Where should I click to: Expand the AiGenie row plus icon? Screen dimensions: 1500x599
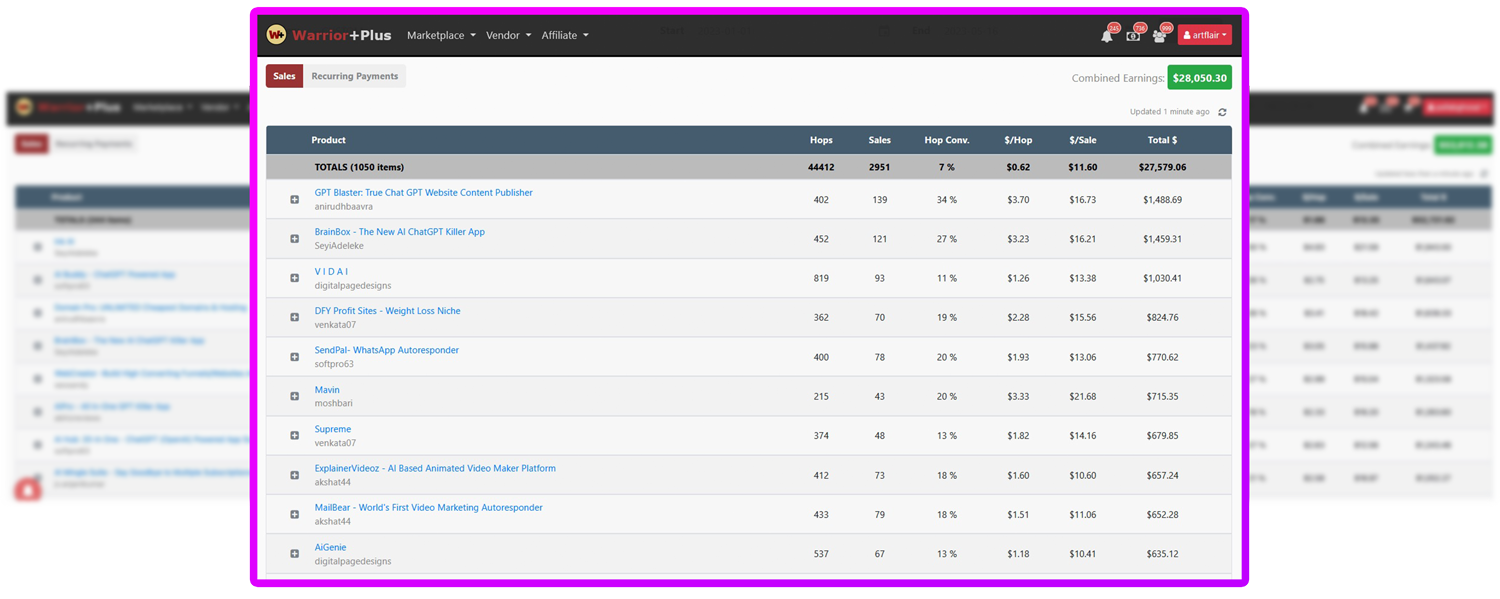point(295,554)
